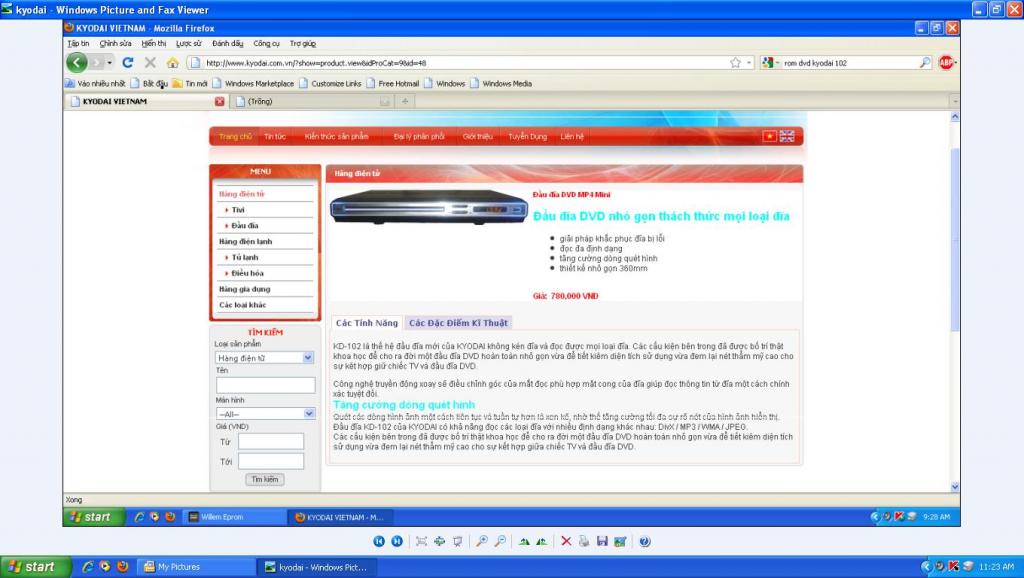1024x578 pixels.
Task: Go to Previous Image in Picture Viewer toolbar
Action: [379, 541]
